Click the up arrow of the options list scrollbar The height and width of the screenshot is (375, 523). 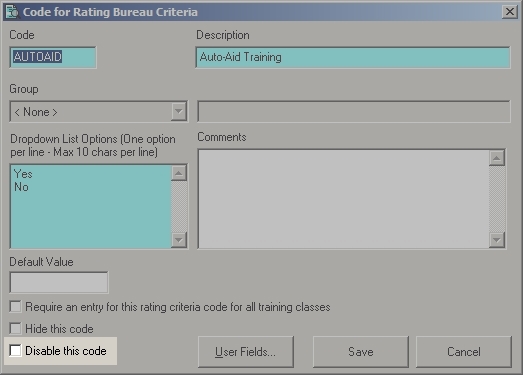(x=179, y=173)
